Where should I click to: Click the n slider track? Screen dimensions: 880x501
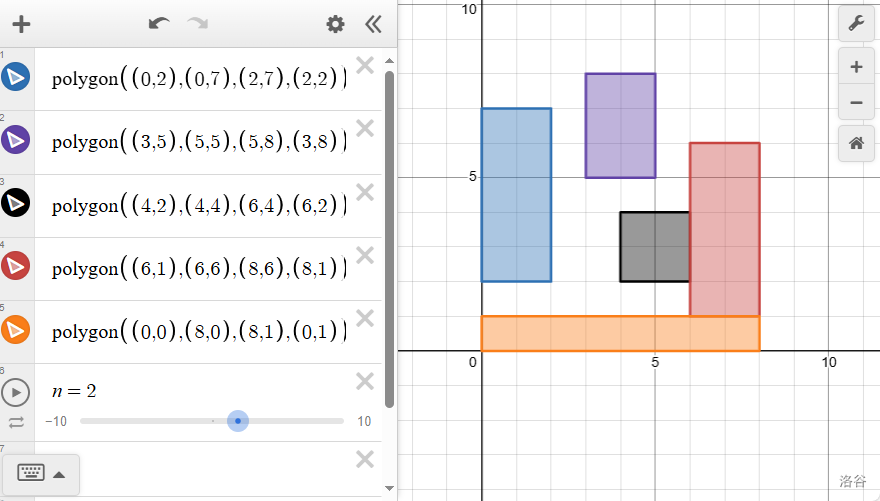150,421
